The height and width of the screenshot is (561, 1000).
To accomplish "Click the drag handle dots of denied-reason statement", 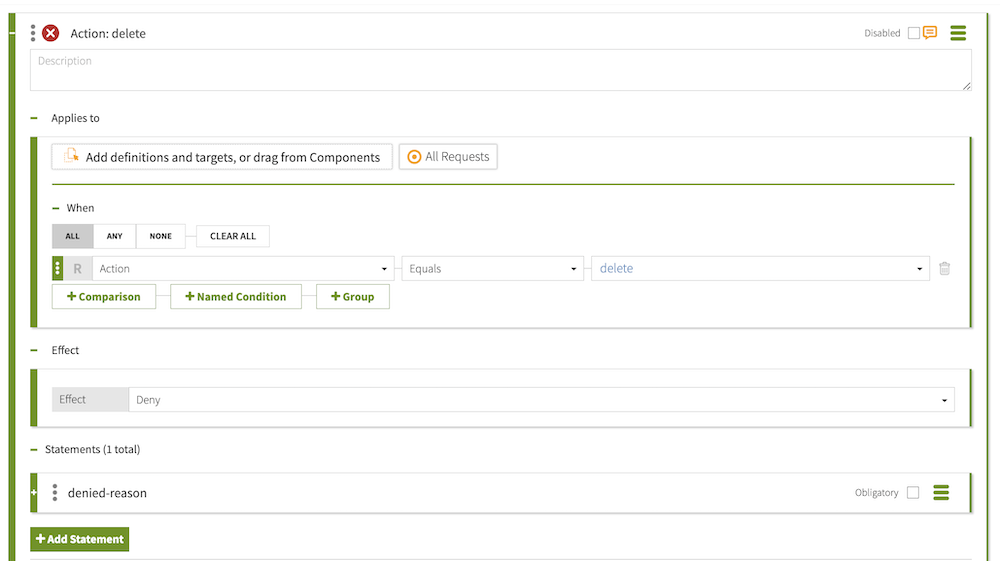I will pyautogui.click(x=55, y=492).
